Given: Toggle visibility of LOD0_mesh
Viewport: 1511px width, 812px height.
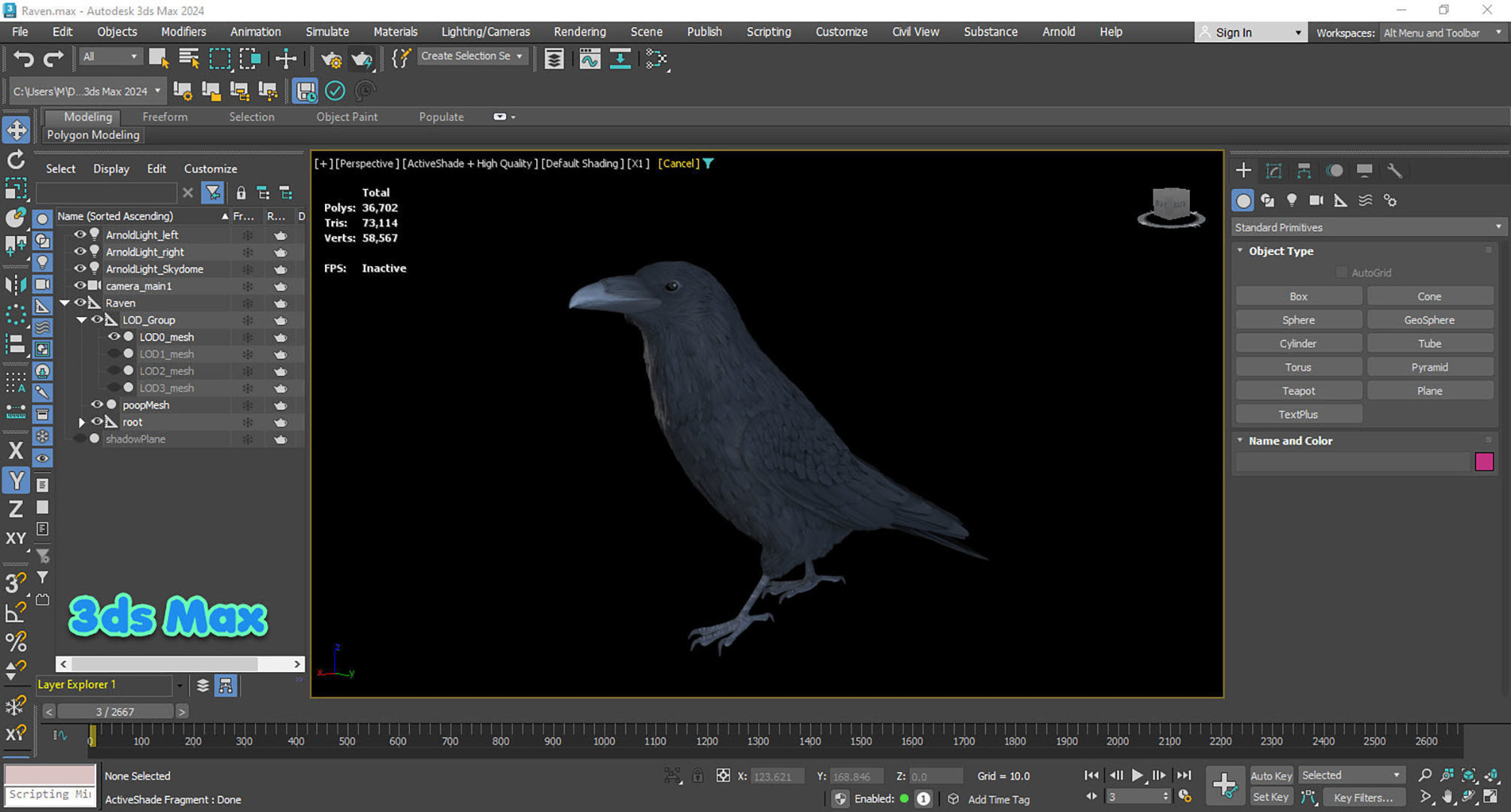Looking at the screenshot, I should [114, 337].
